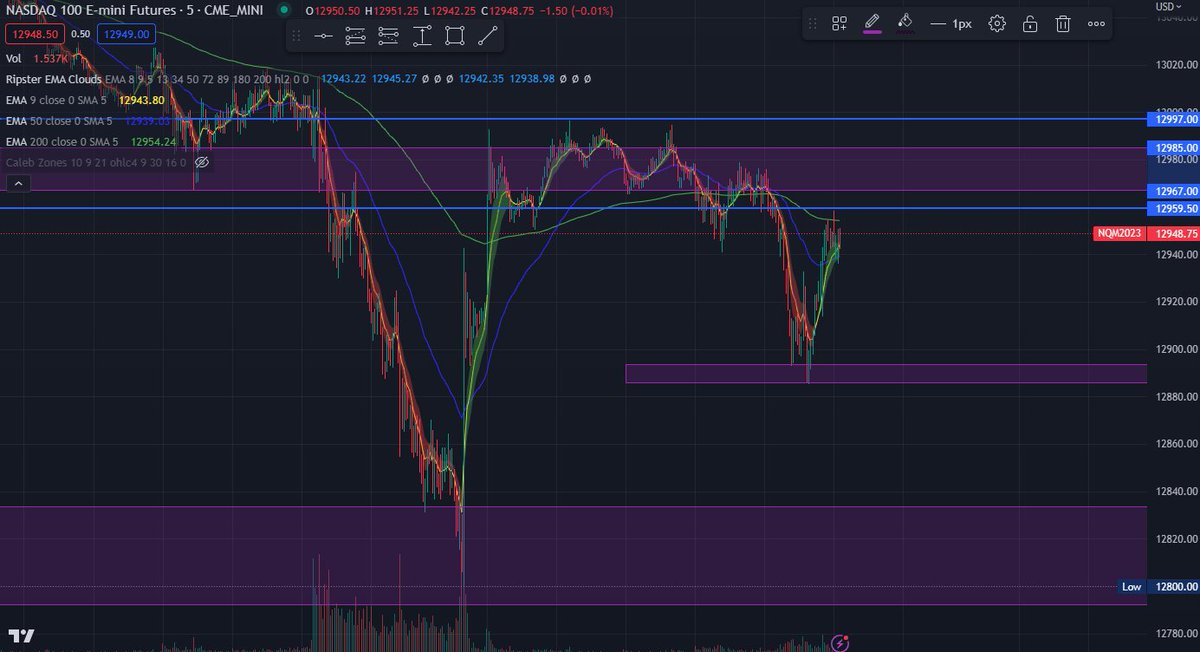This screenshot has height=652, width=1200.
Task: Select the Horizontal Line drawing tool
Action: (323, 36)
